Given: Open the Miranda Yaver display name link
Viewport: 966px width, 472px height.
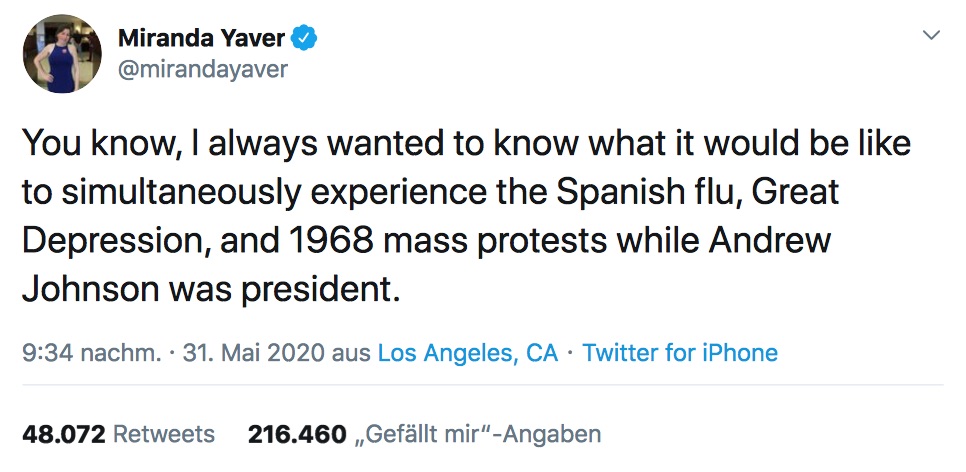Looking at the screenshot, I should click(202, 40).
